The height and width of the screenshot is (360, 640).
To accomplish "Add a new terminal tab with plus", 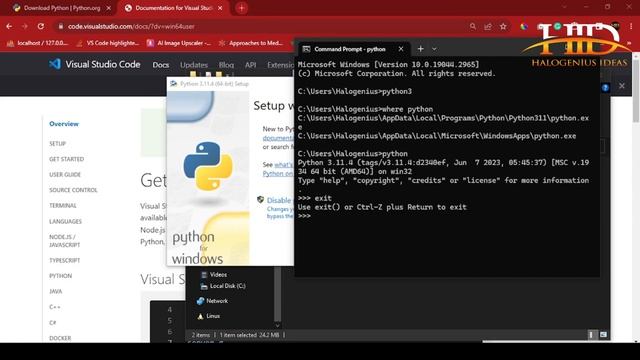I will click(x=420, y=49).
